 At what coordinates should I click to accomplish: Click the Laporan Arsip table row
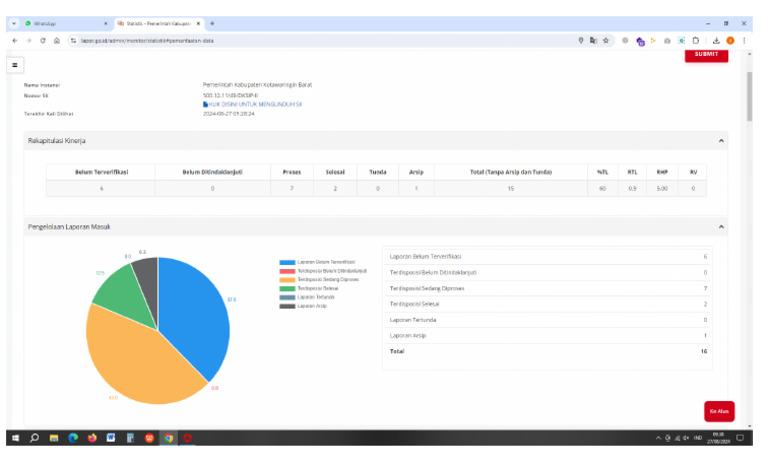point(548,336)
